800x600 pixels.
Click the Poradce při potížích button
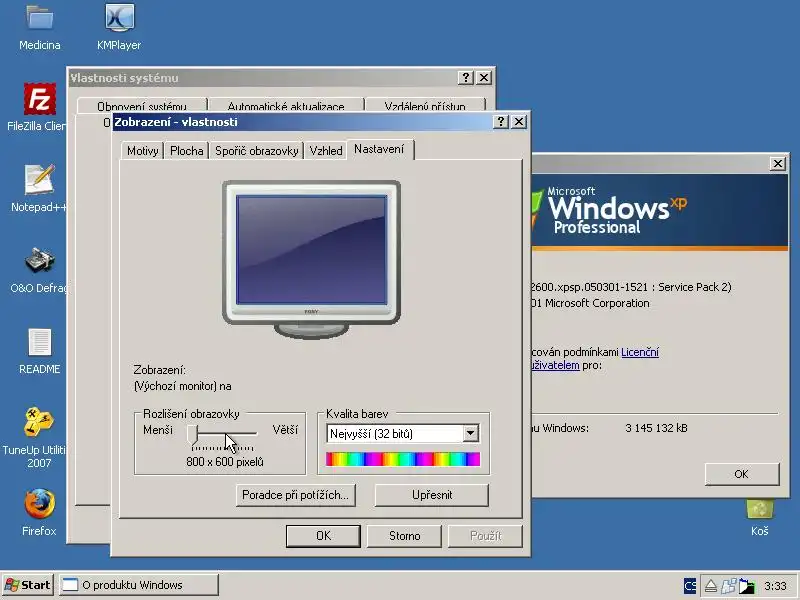(x=296, y=495)
